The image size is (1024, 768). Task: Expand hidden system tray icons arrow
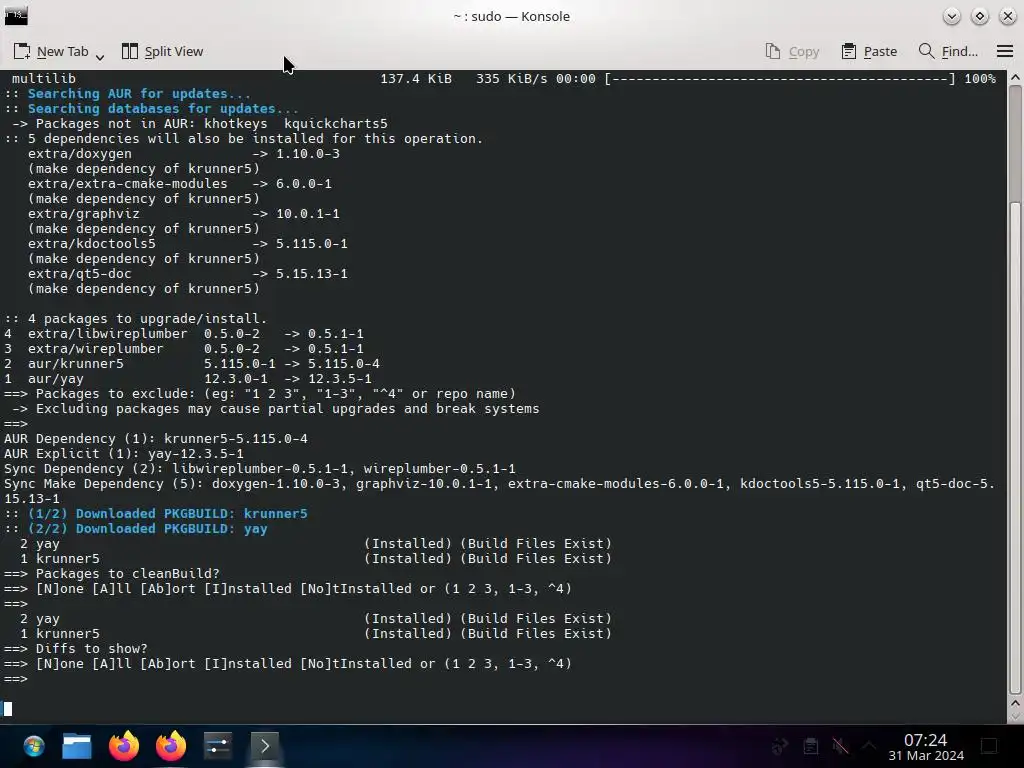click(x=869, y=746)
